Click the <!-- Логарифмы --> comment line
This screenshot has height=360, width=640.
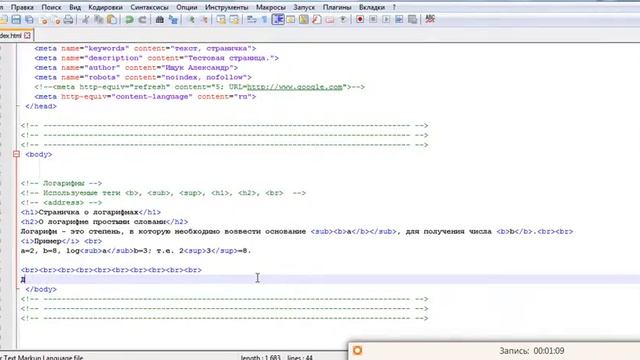click(x=61, y=183)
